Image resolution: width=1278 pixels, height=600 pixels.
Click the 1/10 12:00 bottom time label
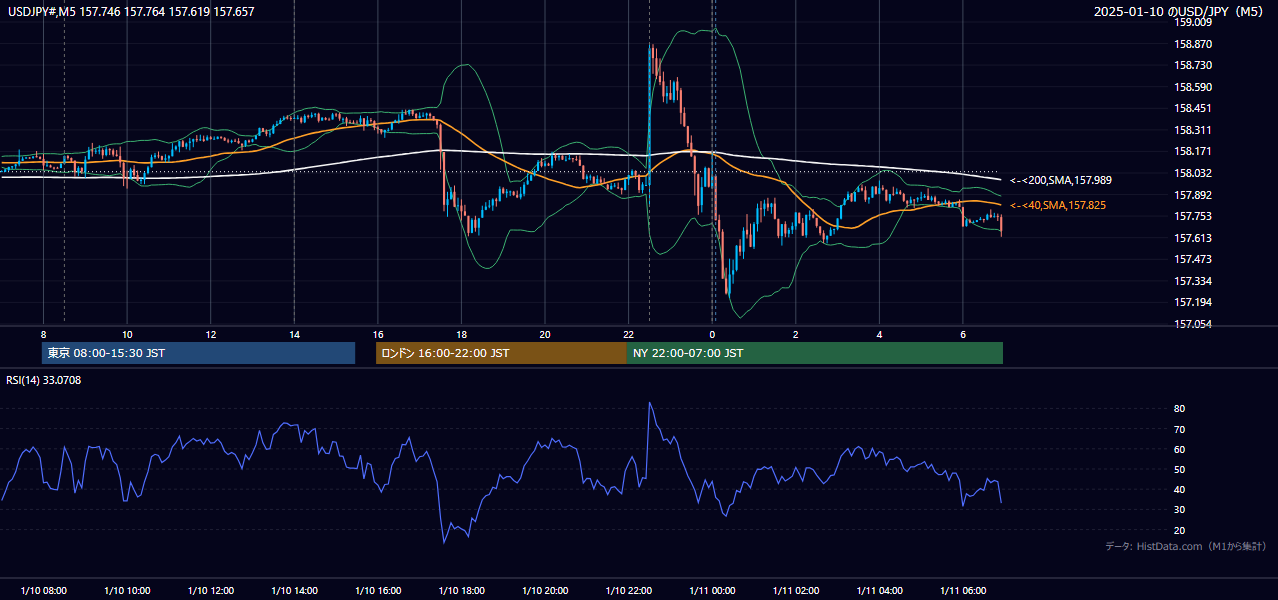click(210, 591)
